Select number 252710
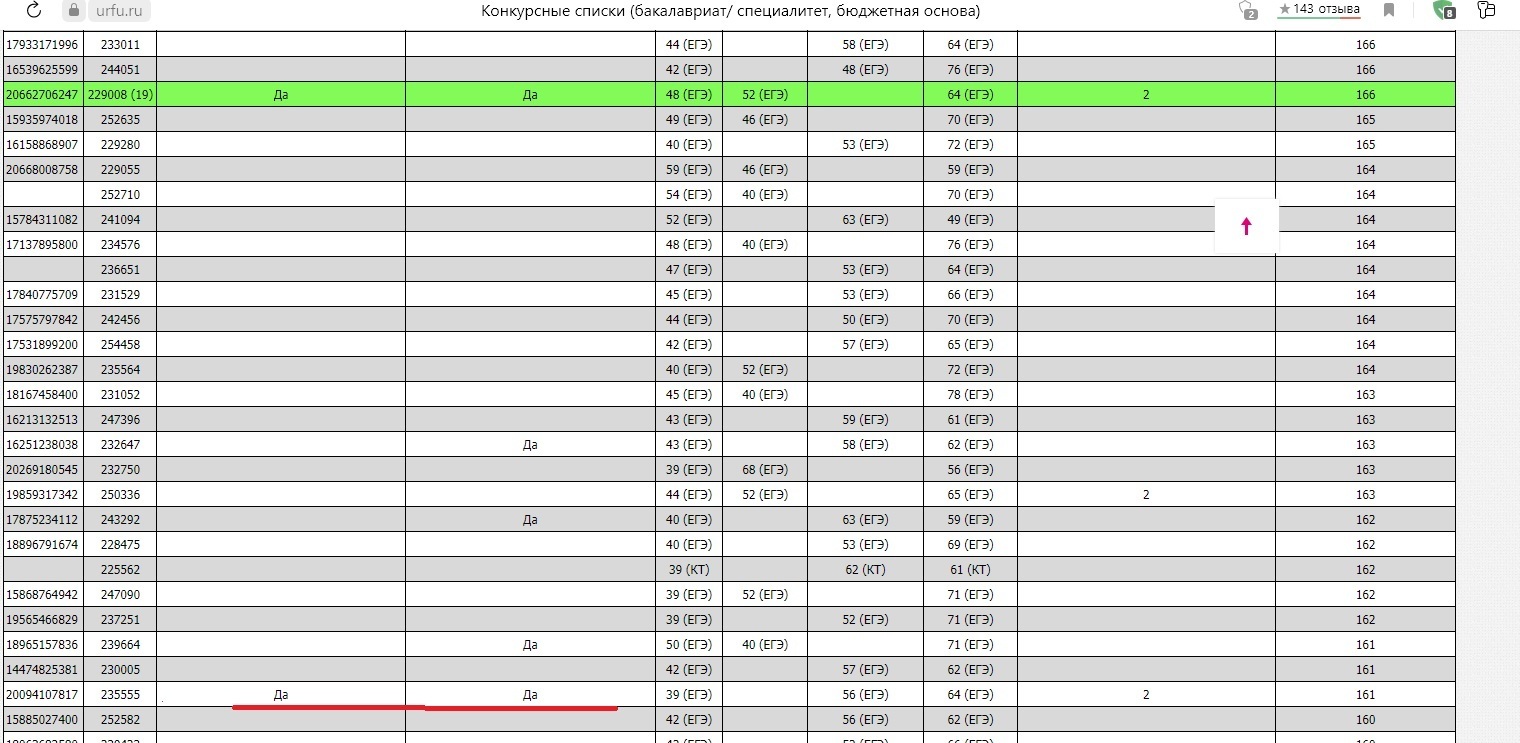 point(120,195)
